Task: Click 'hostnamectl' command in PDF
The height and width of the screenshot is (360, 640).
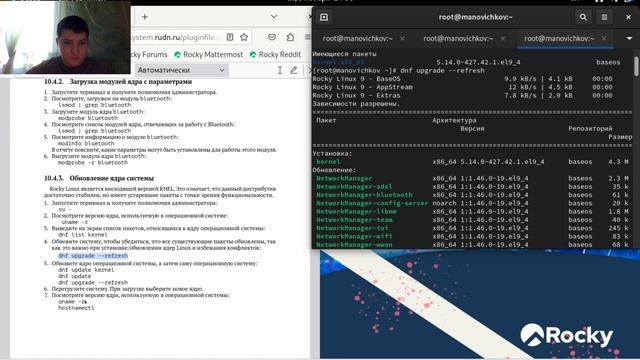Action: click(76, 308)
